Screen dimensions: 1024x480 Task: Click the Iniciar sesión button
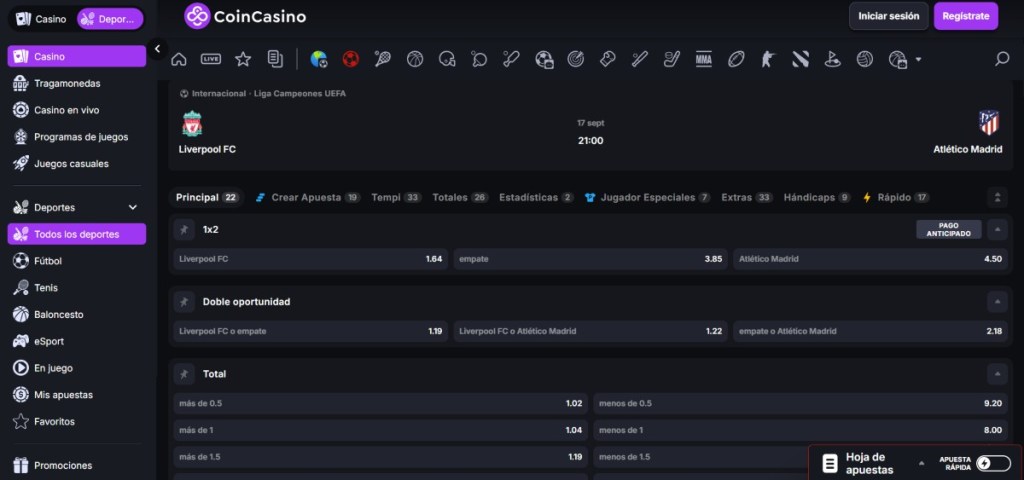(x=888, y=16)
